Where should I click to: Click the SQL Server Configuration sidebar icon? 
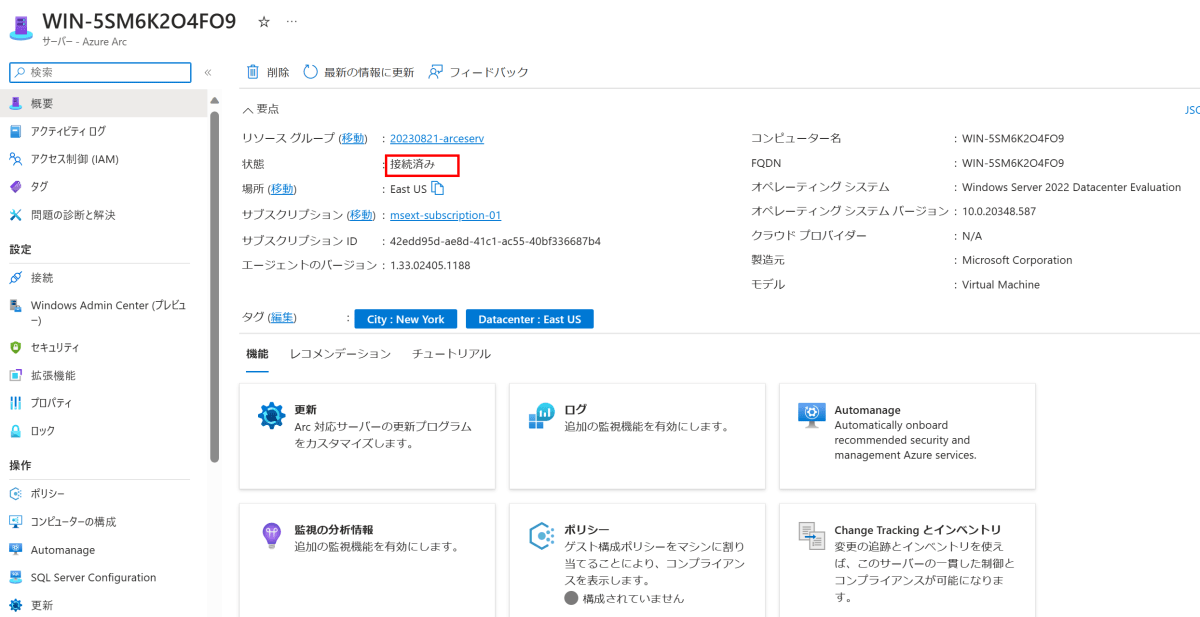[15, 577]
